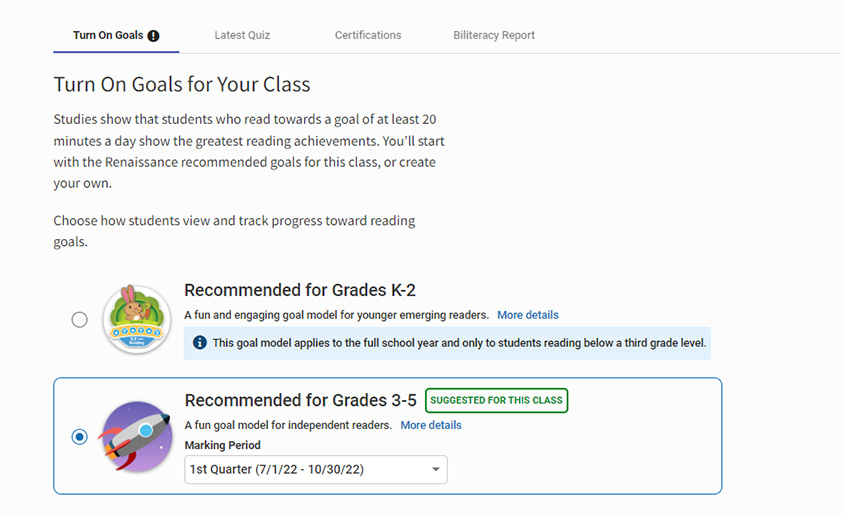Click the Marking Period dropdown arrow
The width and height of the screenshot is (843, 517).
point(435,470)
